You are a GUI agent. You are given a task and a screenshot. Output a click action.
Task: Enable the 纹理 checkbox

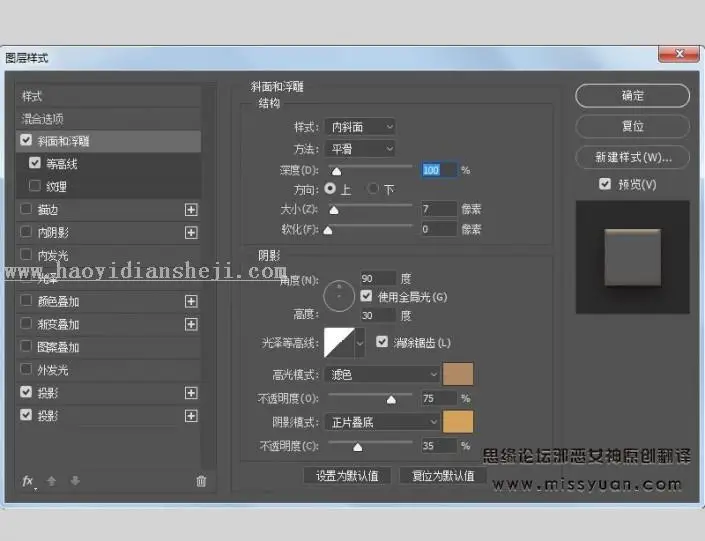(35, 186)
